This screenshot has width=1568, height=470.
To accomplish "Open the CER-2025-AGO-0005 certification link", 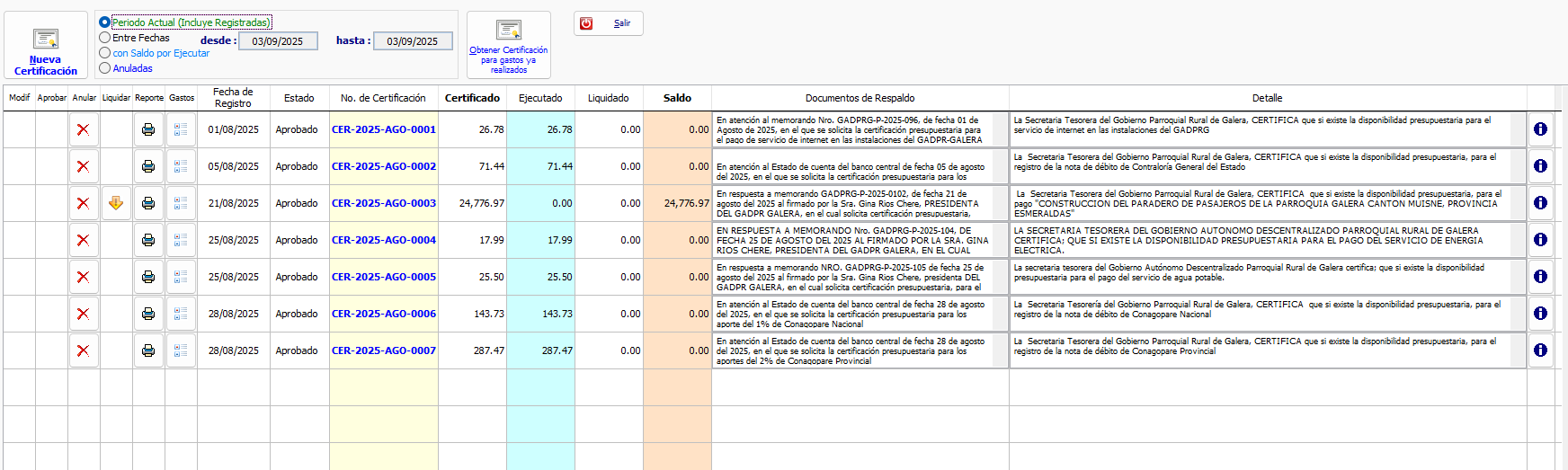I will click(384, 277).
